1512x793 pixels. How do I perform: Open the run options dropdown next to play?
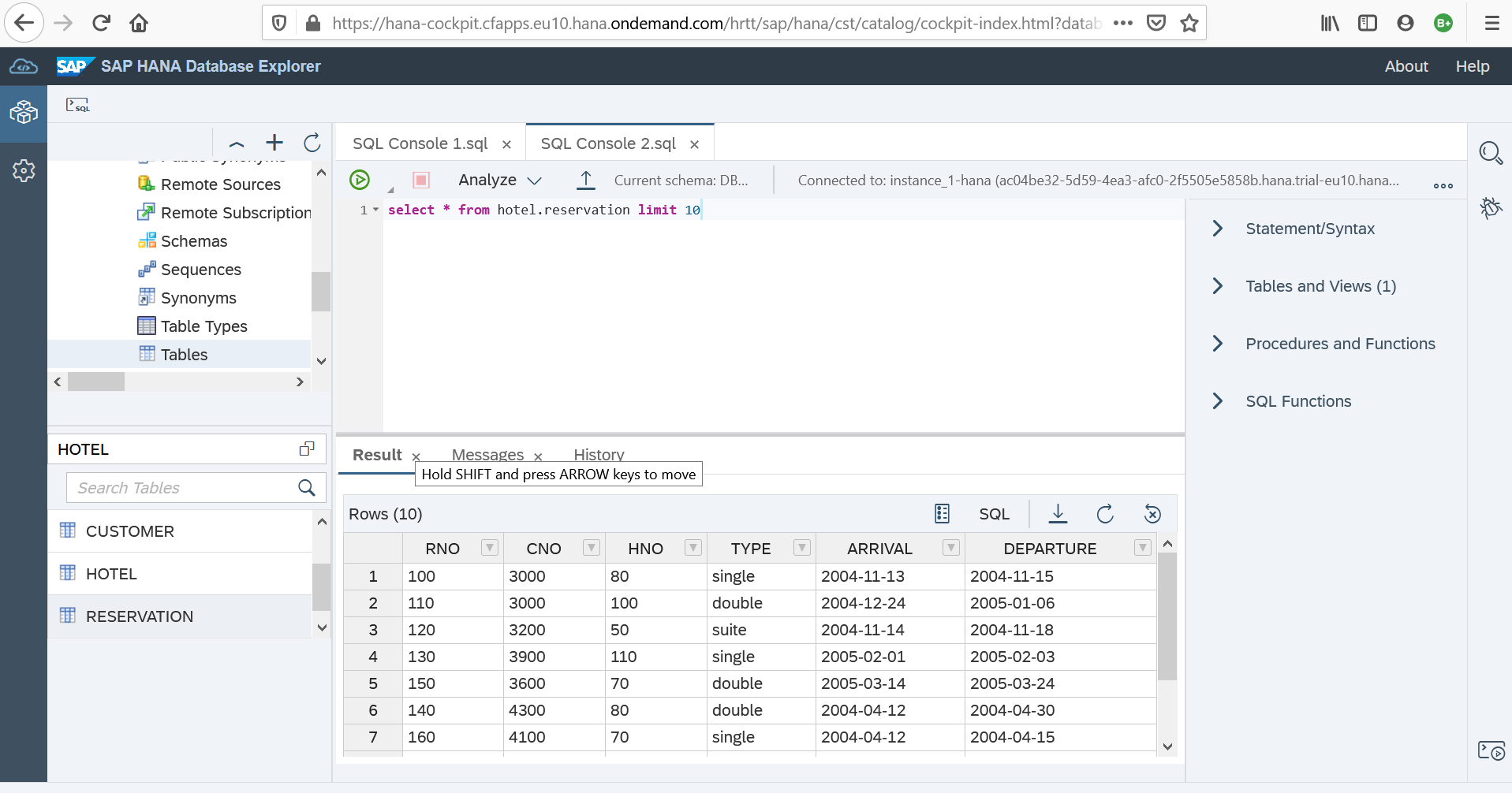(x=390, y=189)
